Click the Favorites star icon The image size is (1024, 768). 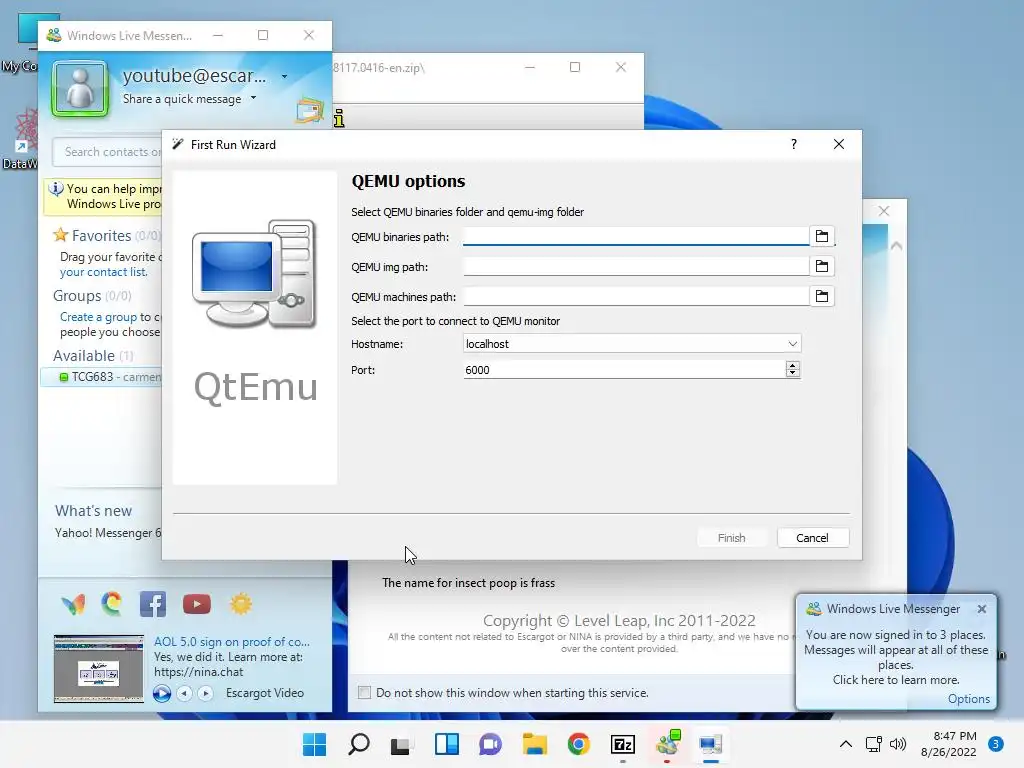coord(61,234)
